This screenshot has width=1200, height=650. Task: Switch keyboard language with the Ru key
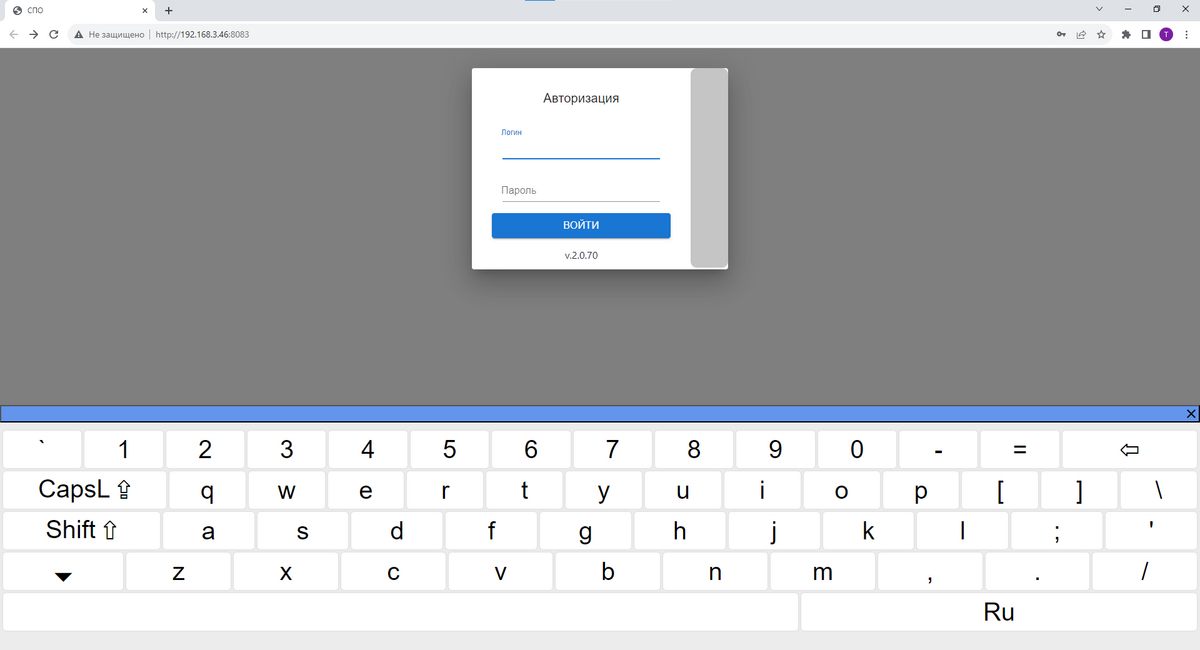(x=998, y=612)
